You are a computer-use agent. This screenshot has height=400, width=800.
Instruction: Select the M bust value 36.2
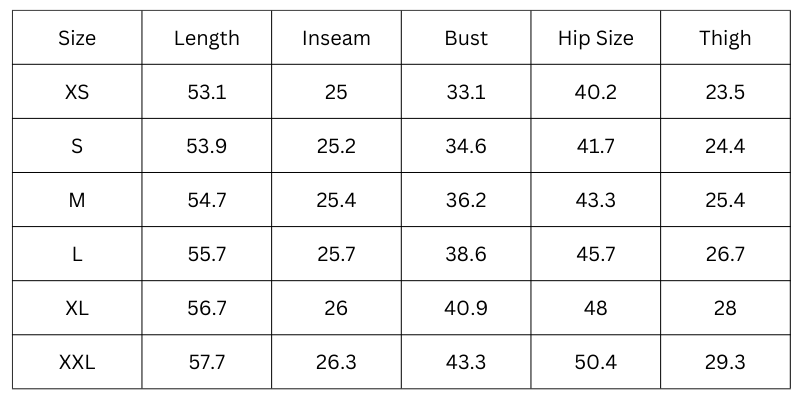466,200
